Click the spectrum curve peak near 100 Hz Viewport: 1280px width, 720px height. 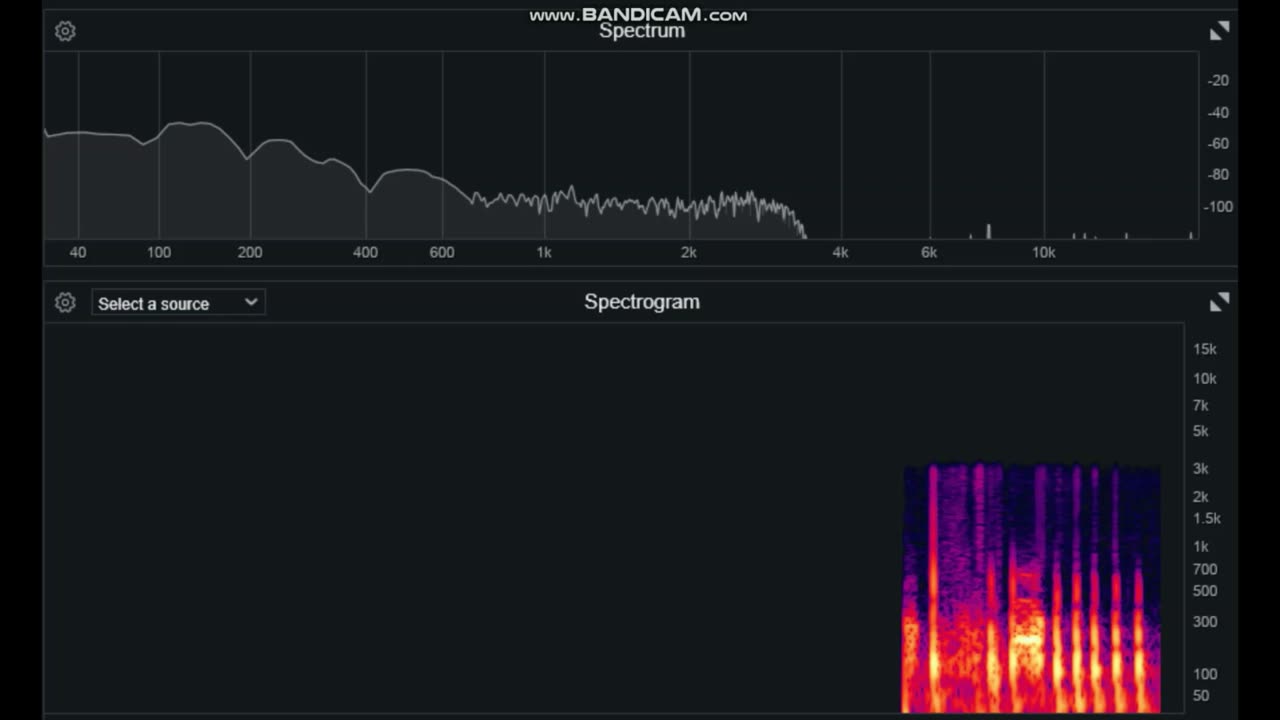pos(190,124)
